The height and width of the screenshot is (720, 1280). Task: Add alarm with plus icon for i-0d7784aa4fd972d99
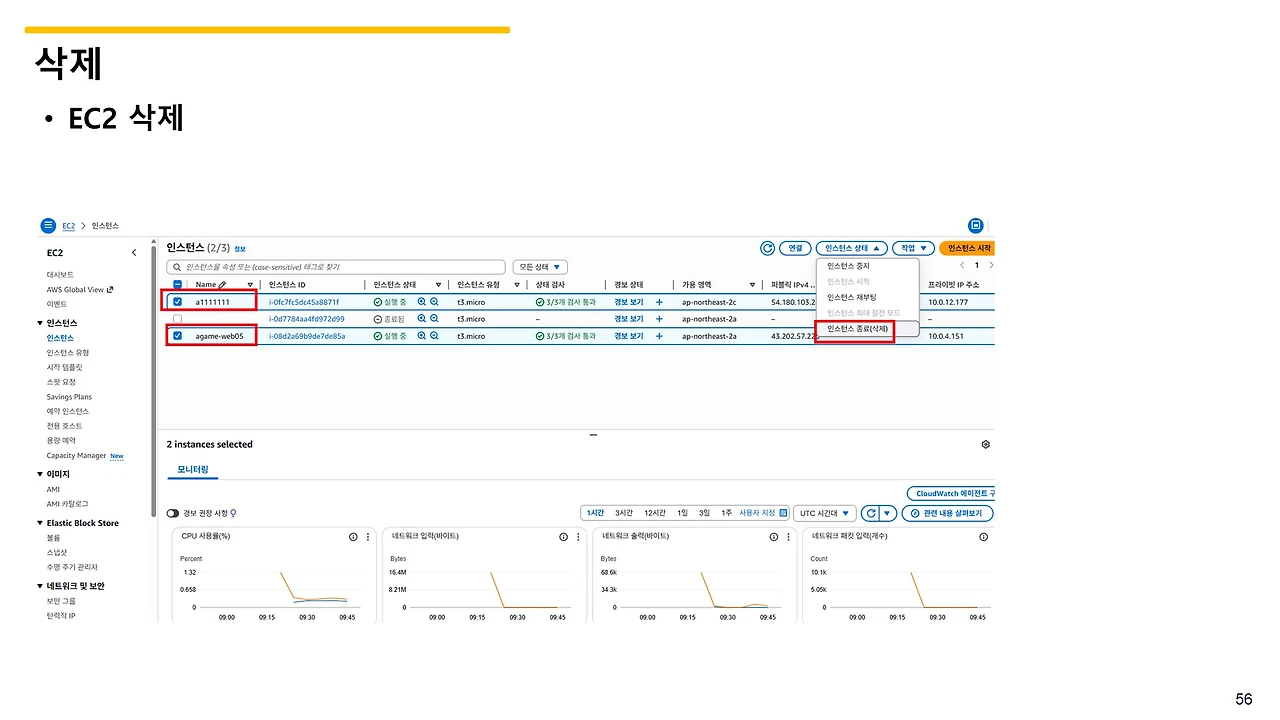tap(659, 319)
